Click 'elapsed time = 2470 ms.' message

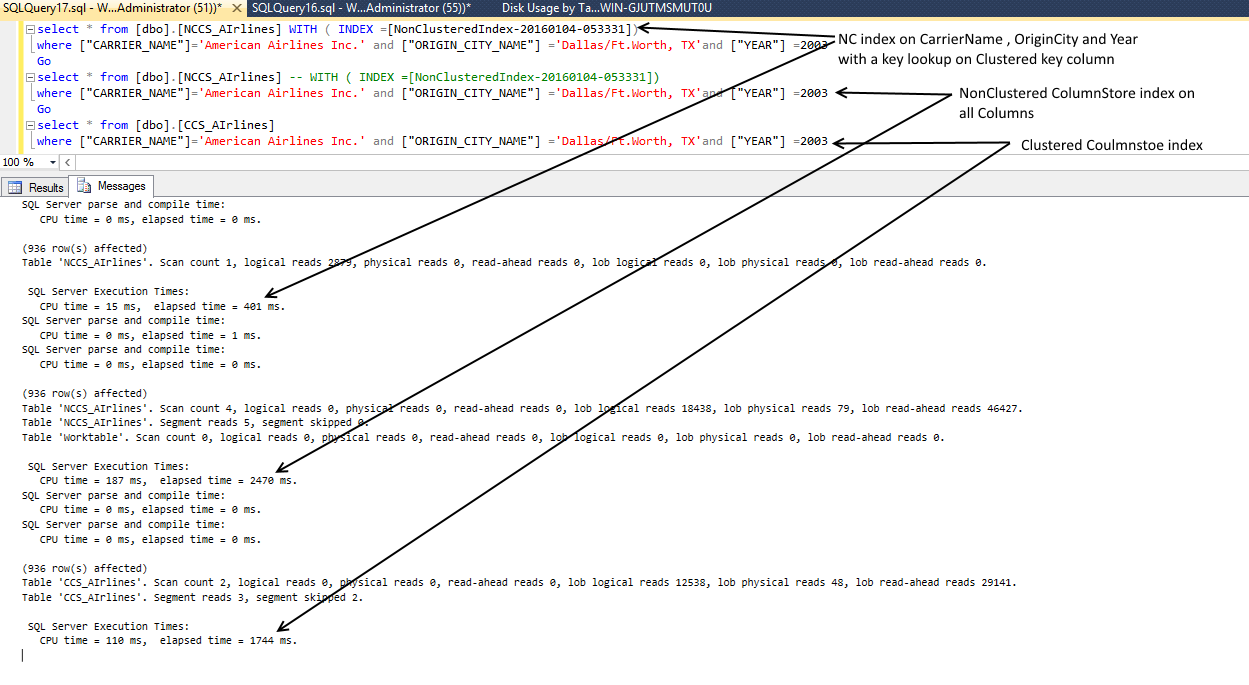(x=228, y=481)
